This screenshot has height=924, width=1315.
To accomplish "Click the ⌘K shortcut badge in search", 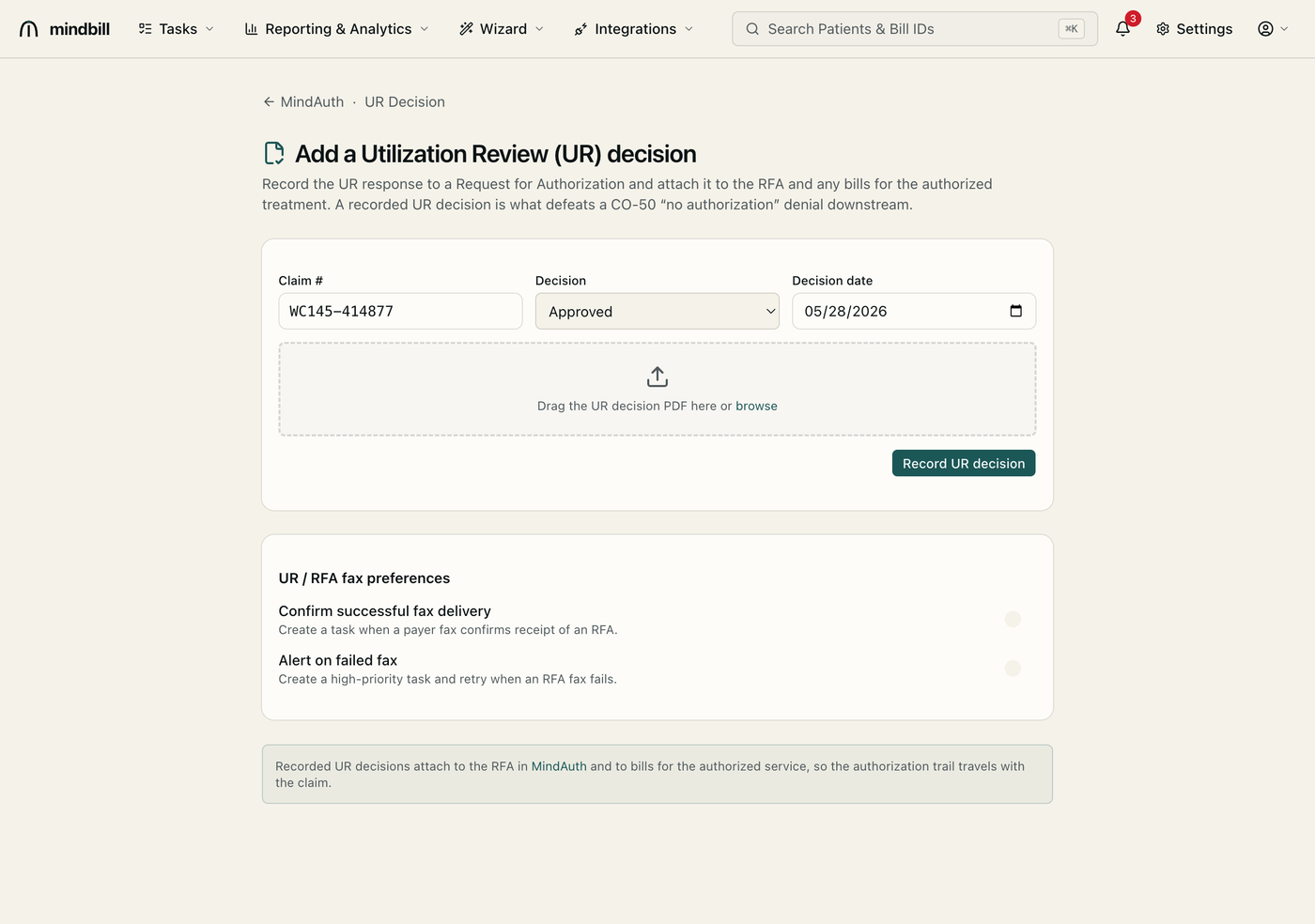I will (1071, 29).
